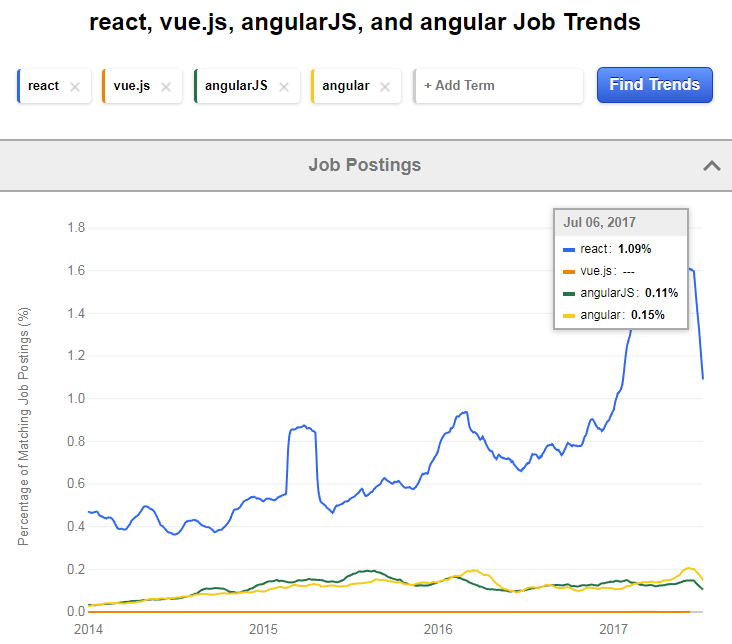Remove the angular term chip
Image resolution: width=732 pixels, height=644 pixels.
[386, 86]
